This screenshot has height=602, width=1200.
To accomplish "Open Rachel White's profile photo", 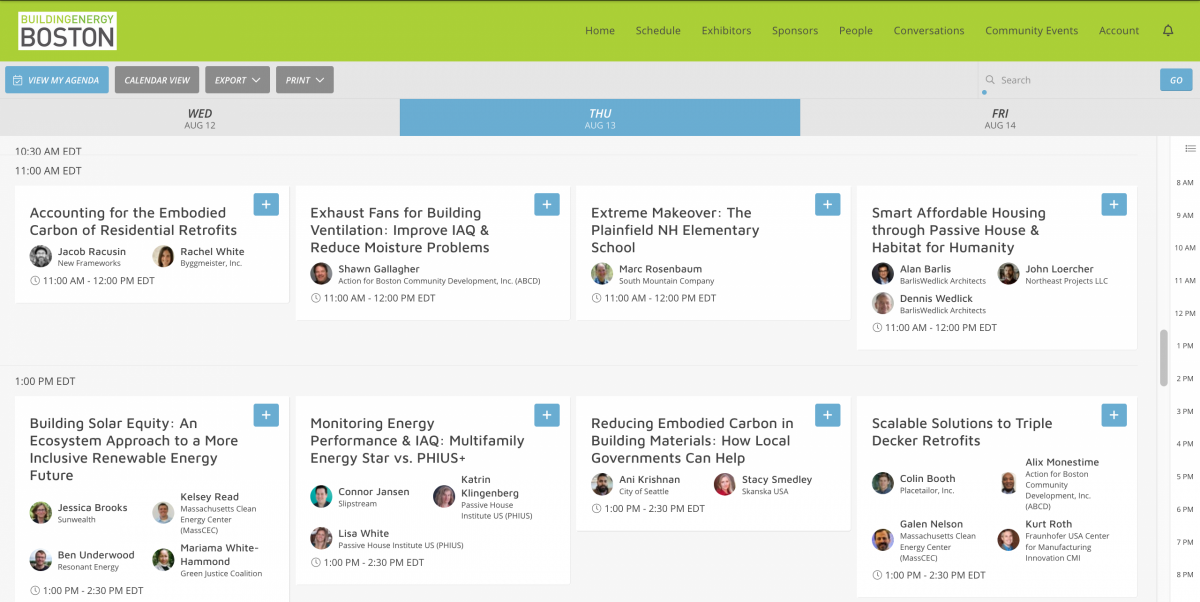I will tap(163, 257).
